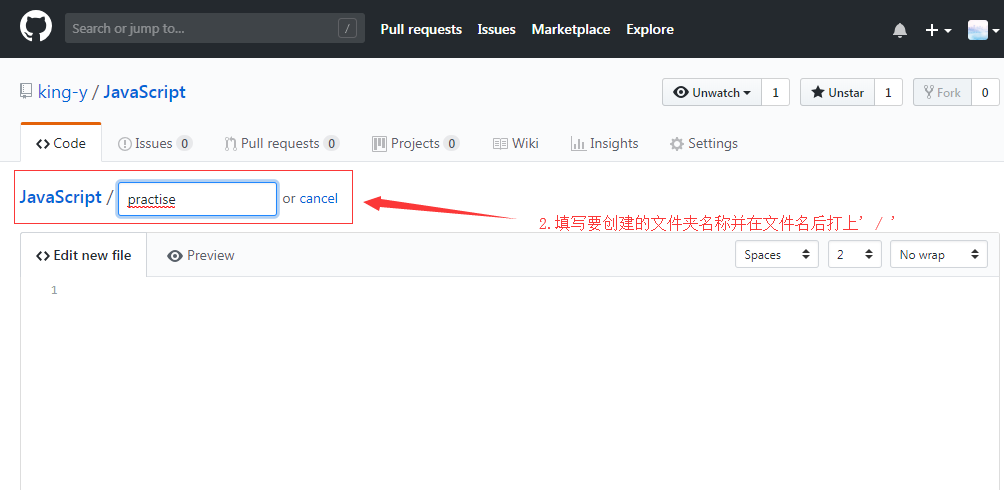Open Explore in top navigation

click(650, 29)
